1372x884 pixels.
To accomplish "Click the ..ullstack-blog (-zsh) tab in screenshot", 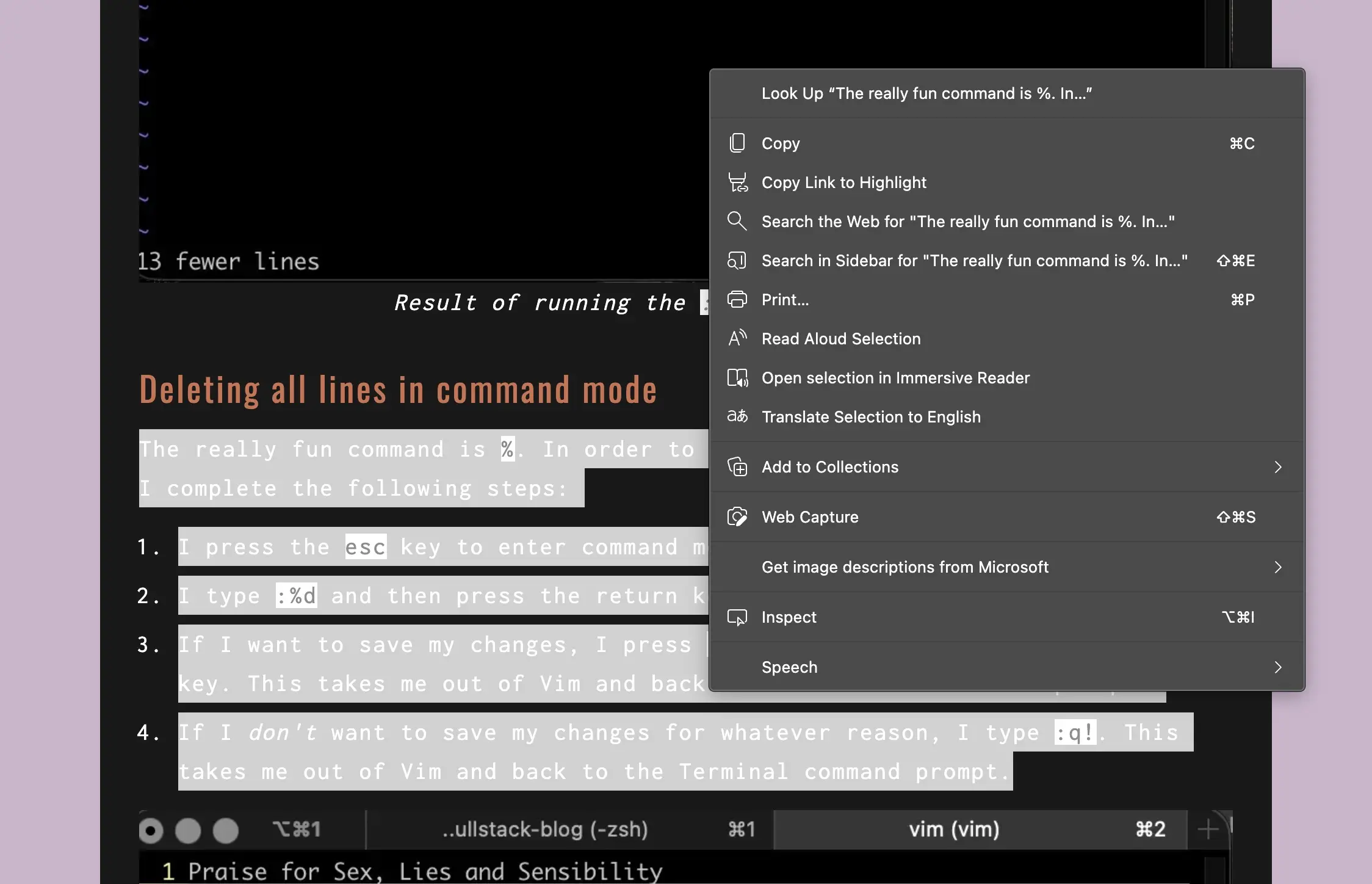I will [x=544, y=829].
